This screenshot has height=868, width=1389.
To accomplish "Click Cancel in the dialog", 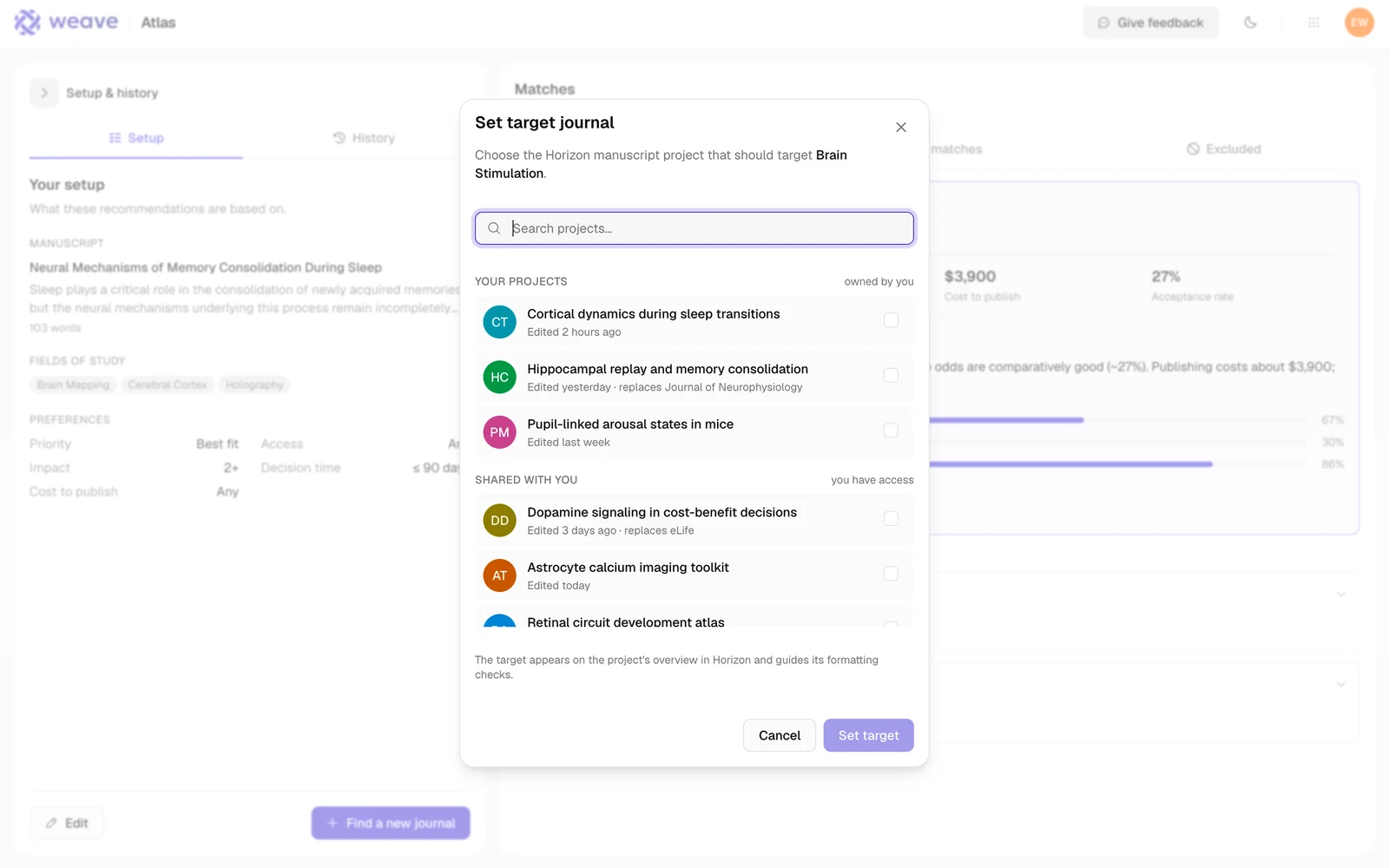I will point(780,735).
